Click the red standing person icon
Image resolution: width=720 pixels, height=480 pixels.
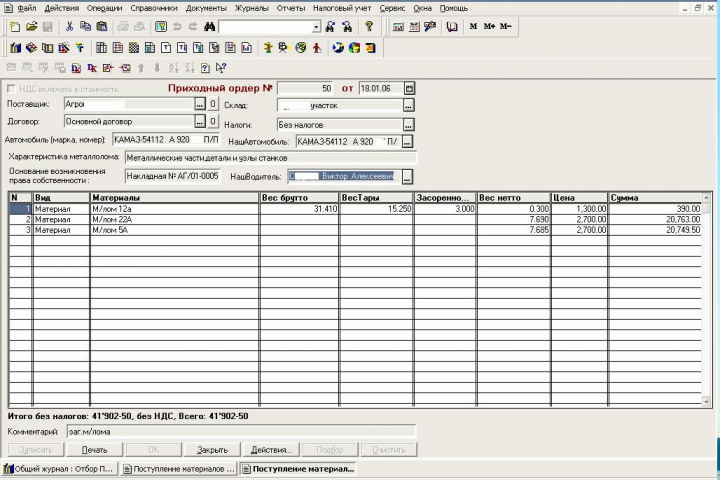click(x=317, y=47)
